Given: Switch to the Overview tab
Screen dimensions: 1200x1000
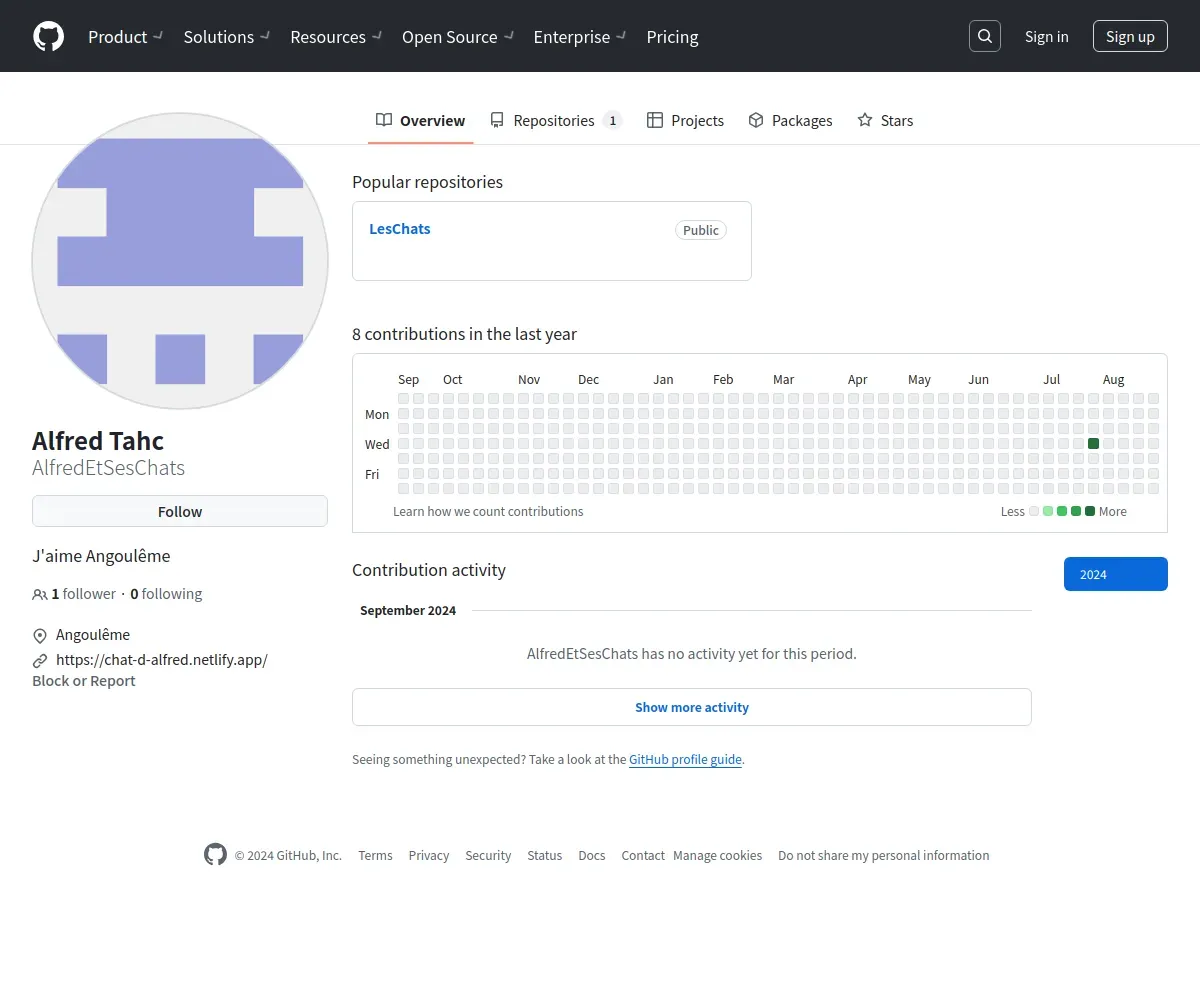Looking at the screenshot, I should (x=420, y=120).
